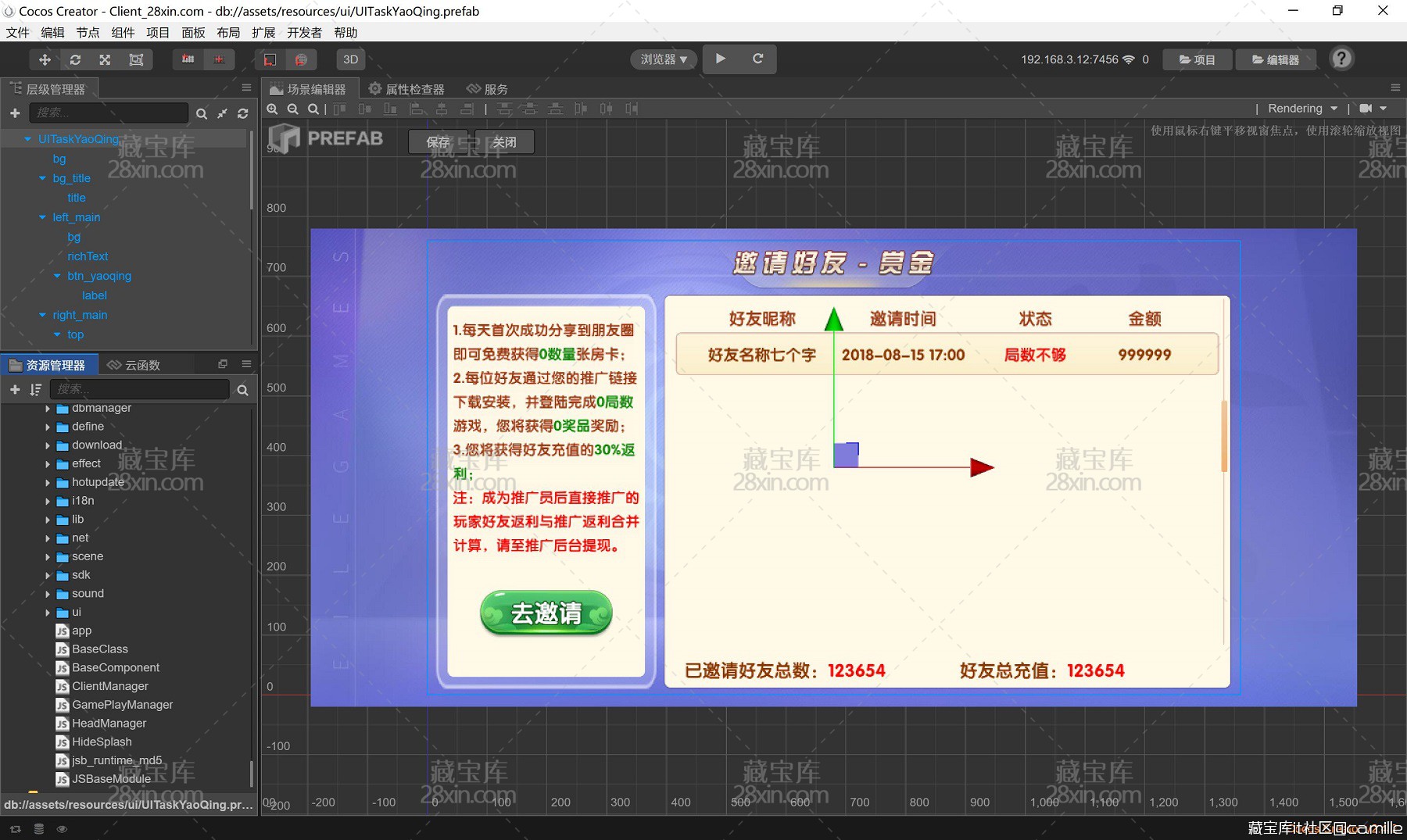Click the hierarchy search field

click(109, 113)
